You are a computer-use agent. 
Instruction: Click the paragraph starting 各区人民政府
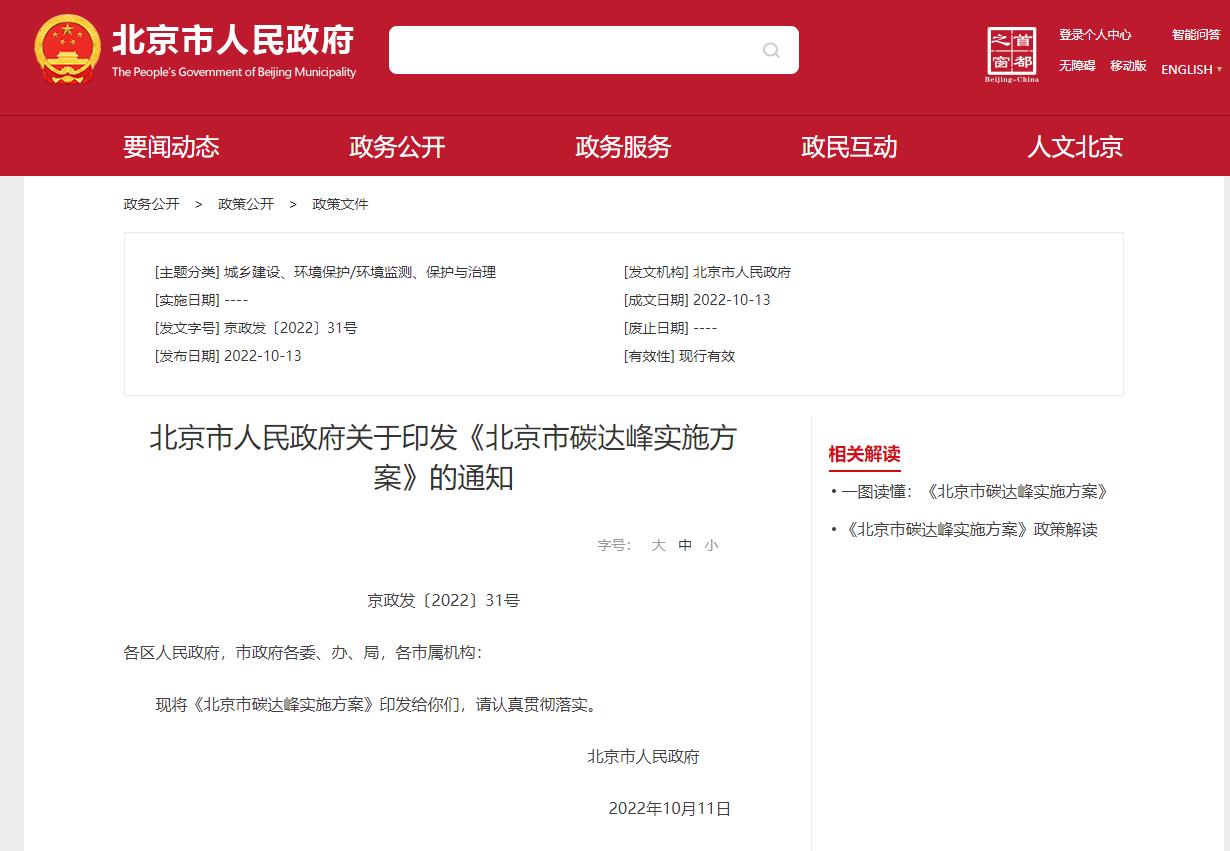click(x=303, y=653)
